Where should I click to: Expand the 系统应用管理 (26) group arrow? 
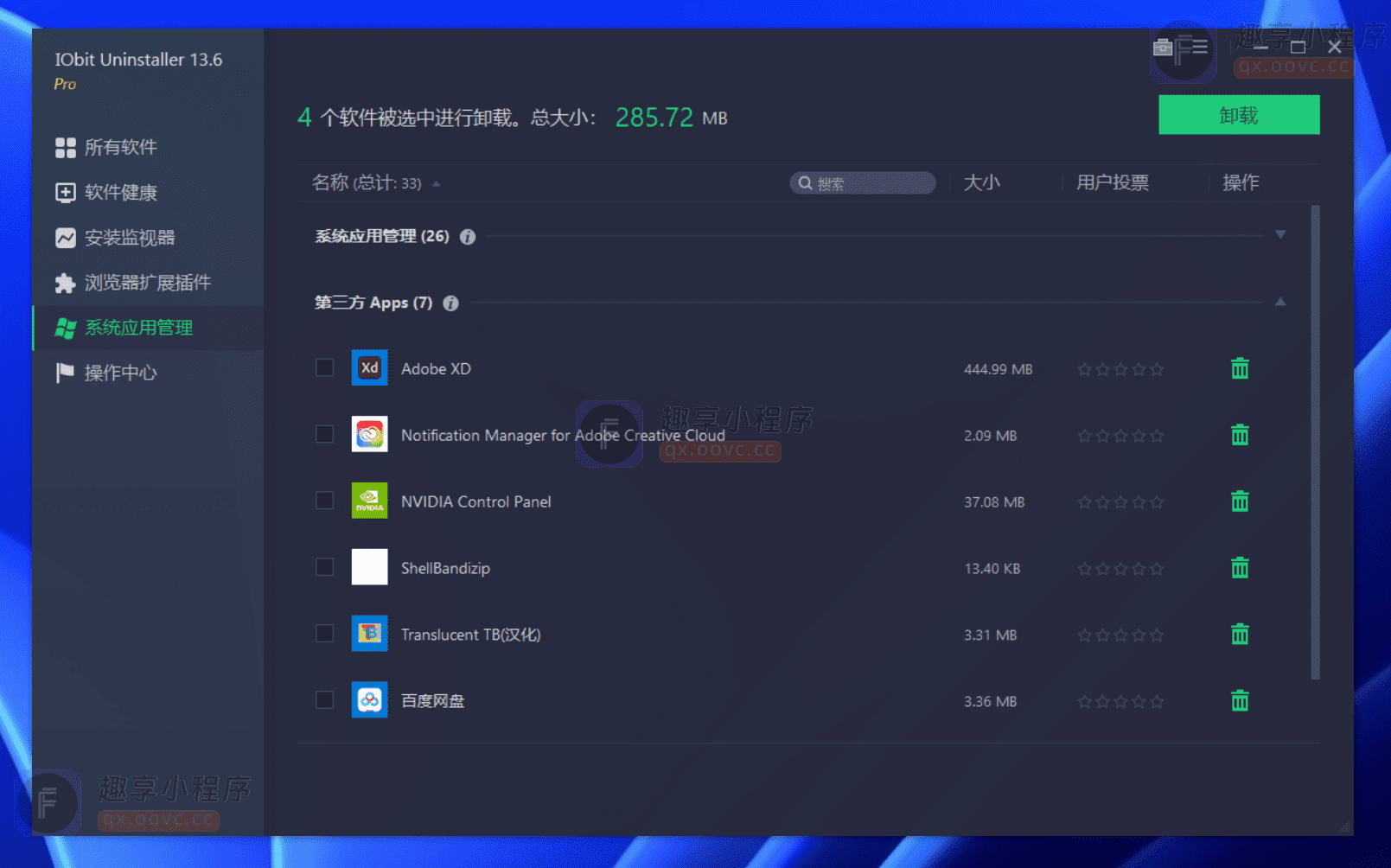1280,235
